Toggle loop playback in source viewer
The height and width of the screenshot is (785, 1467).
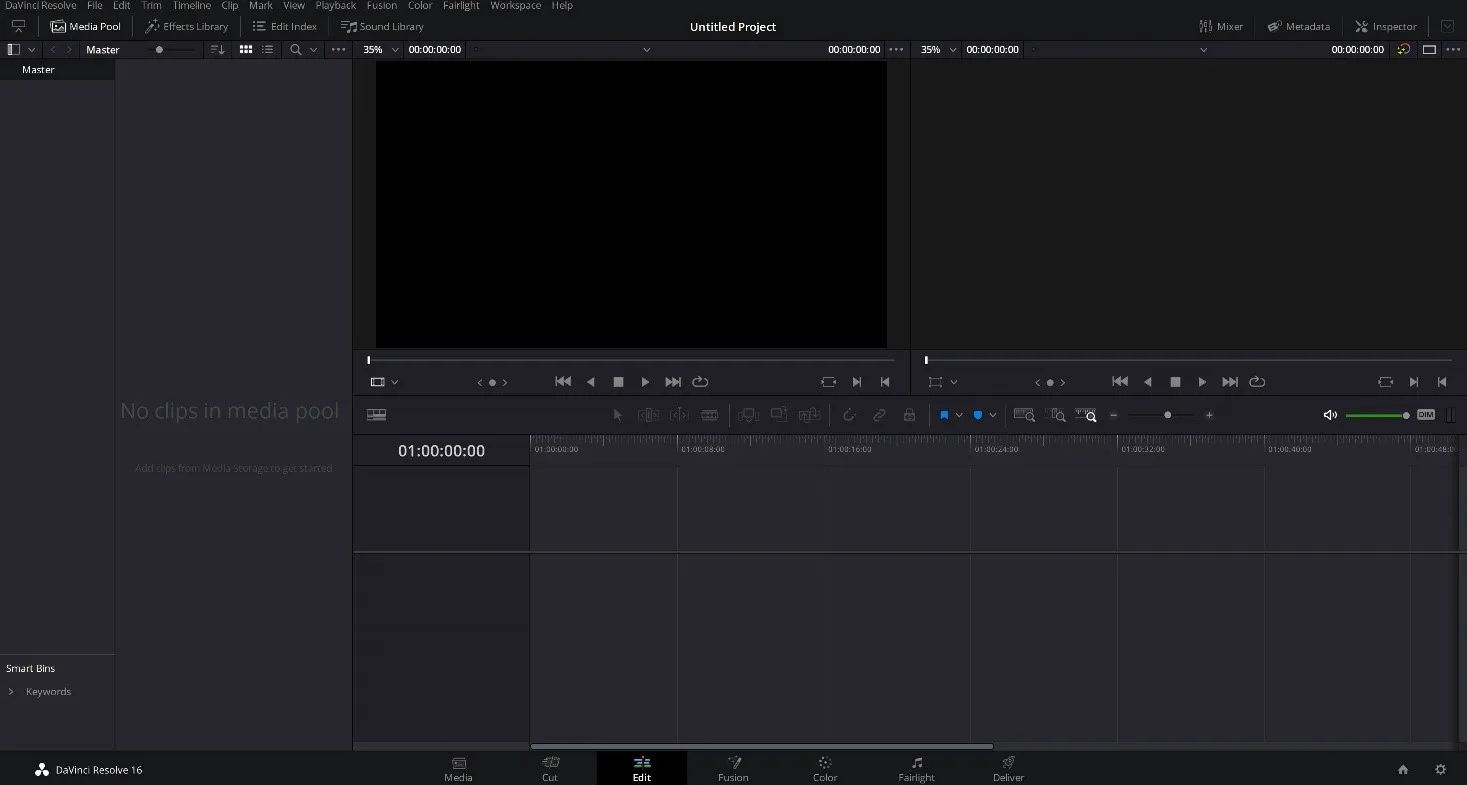click(700, 382)
